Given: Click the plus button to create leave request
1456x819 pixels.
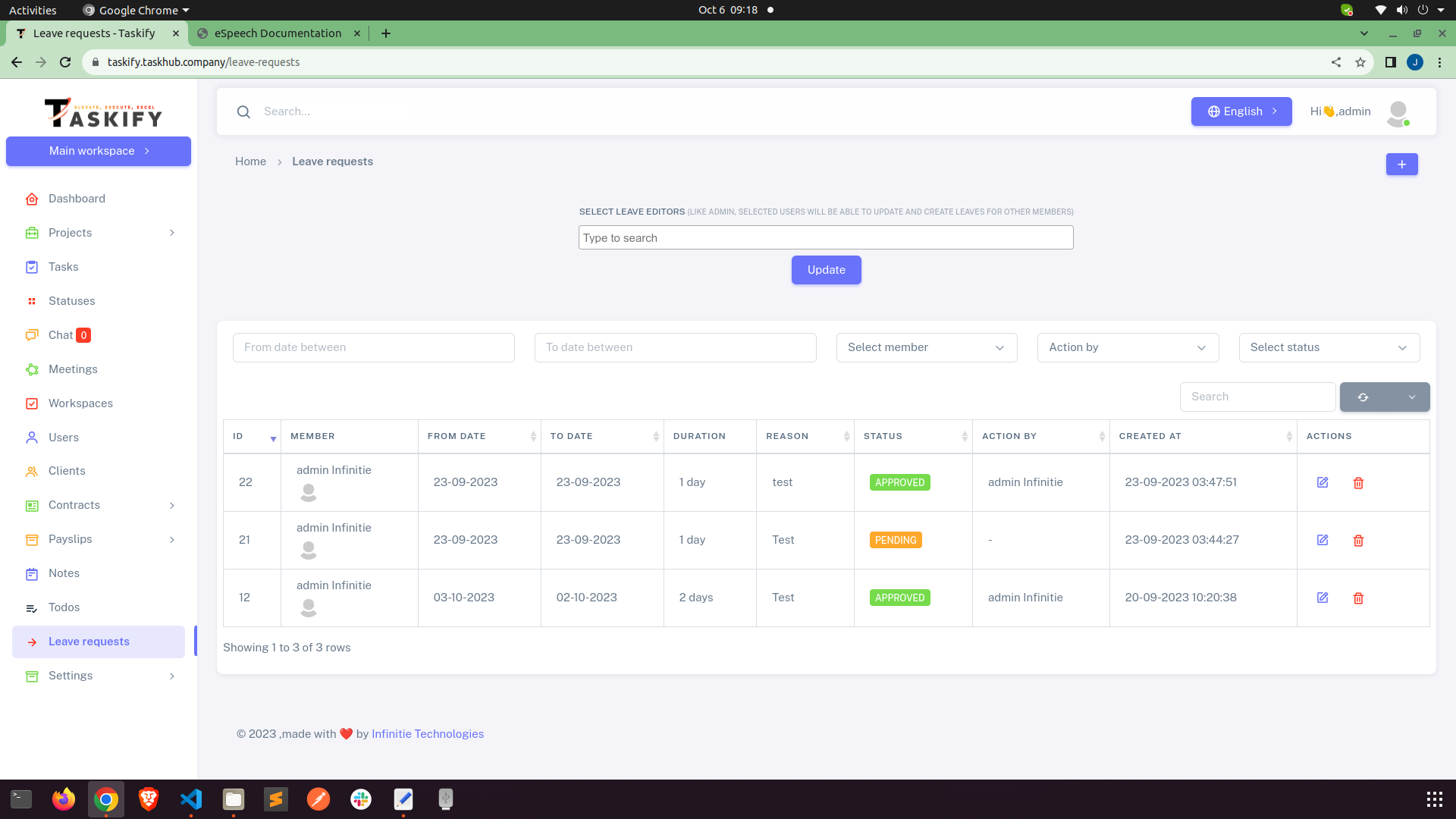Looking at the screenshot, I should coord(1401,165).
